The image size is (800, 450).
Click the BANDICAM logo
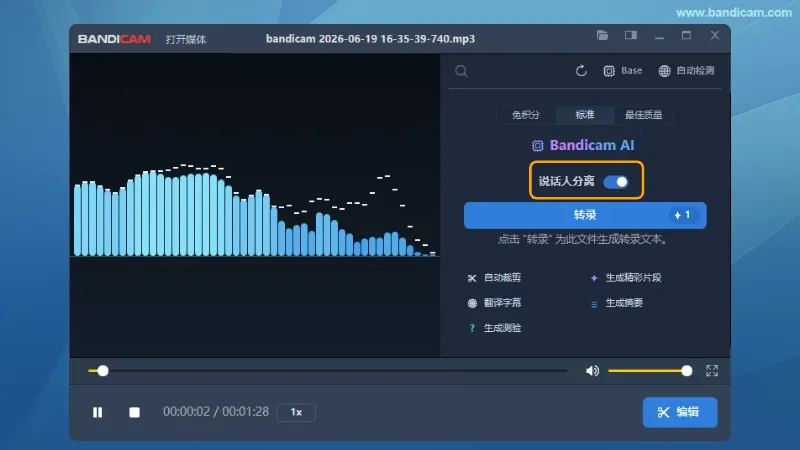(x=114, y=39)
